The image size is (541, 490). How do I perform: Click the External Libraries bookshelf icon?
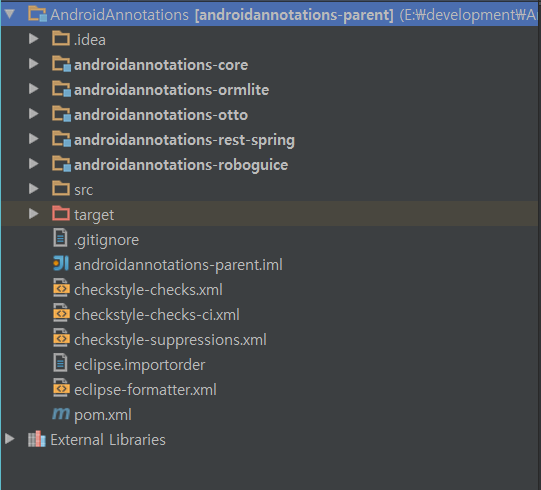[37, 439]
